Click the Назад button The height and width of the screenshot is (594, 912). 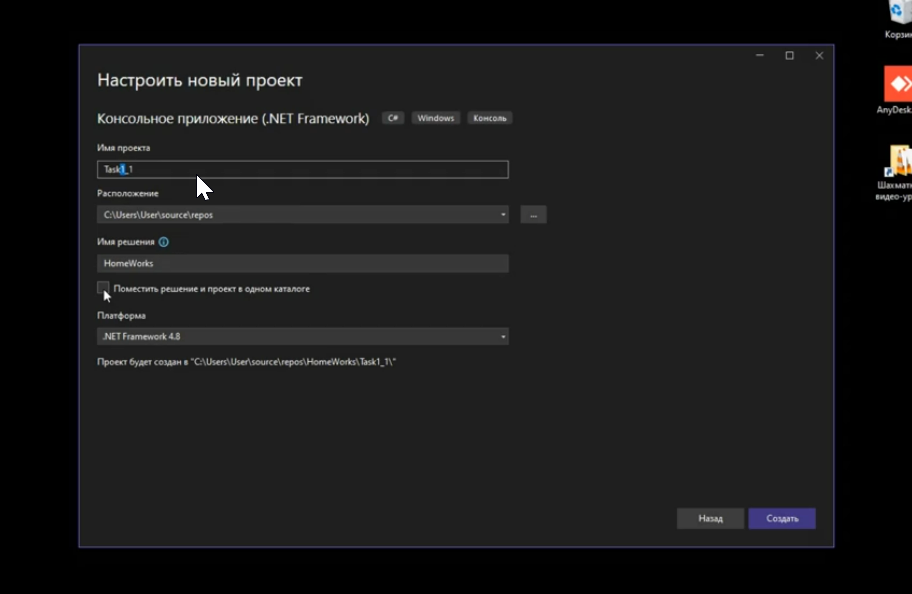[x=710, y=518]
